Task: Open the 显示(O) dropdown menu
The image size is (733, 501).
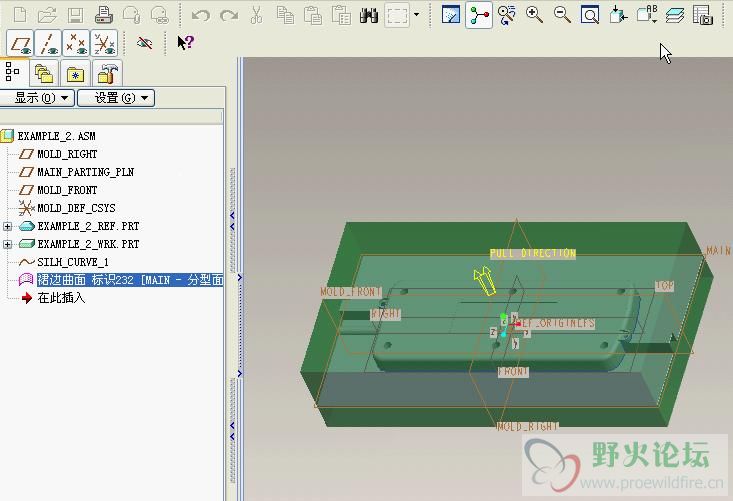Action: tap(36, 98)
